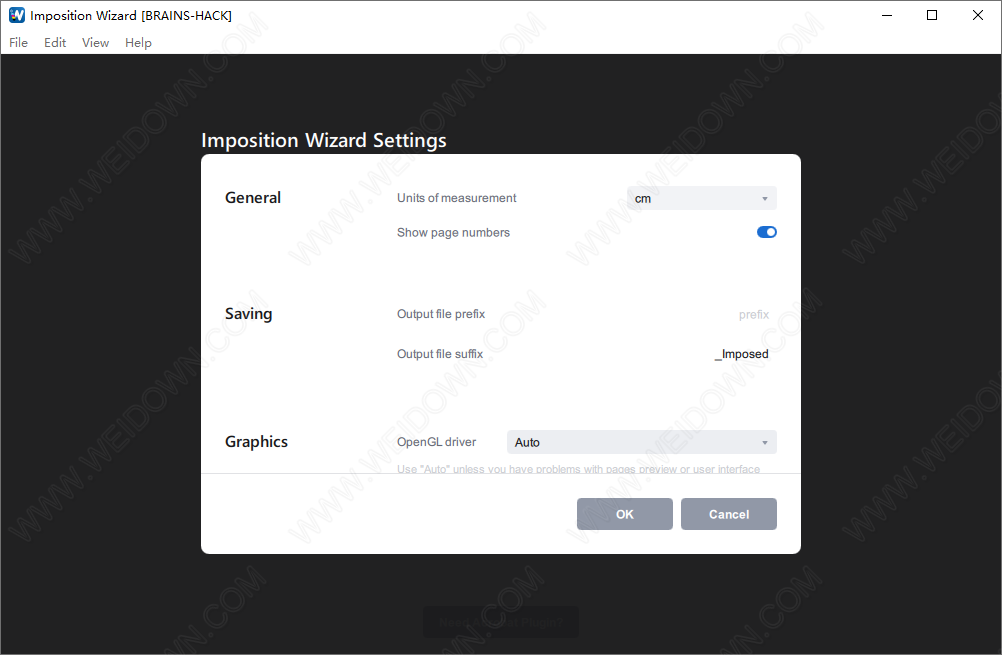Minimize the Imposition Wizard window
The height and width of the screenshot is (655, 1002).
[x=886, y=15]
